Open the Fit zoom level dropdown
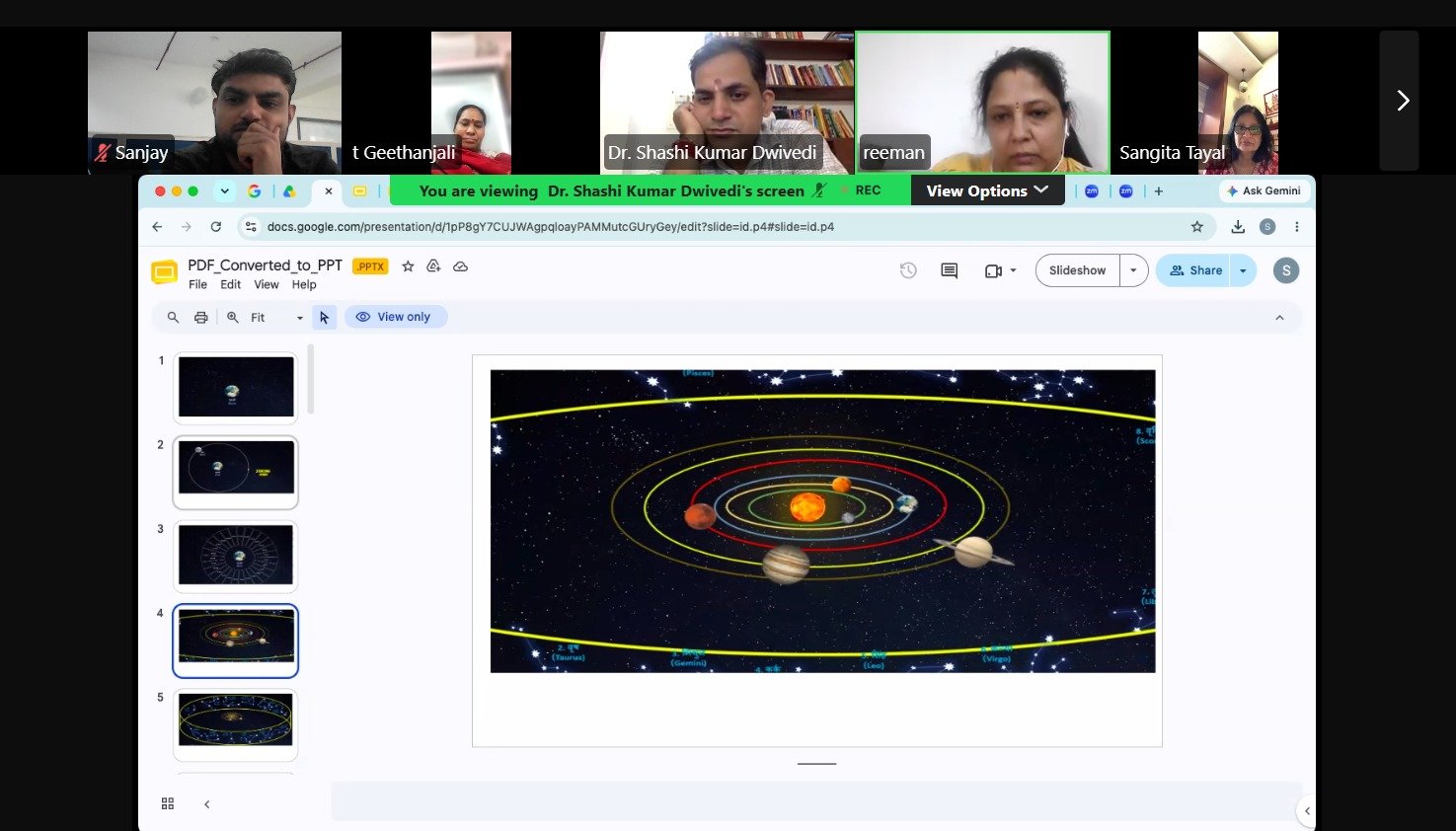The height and width of the screenshot is (831, 1456). point(277,318)
